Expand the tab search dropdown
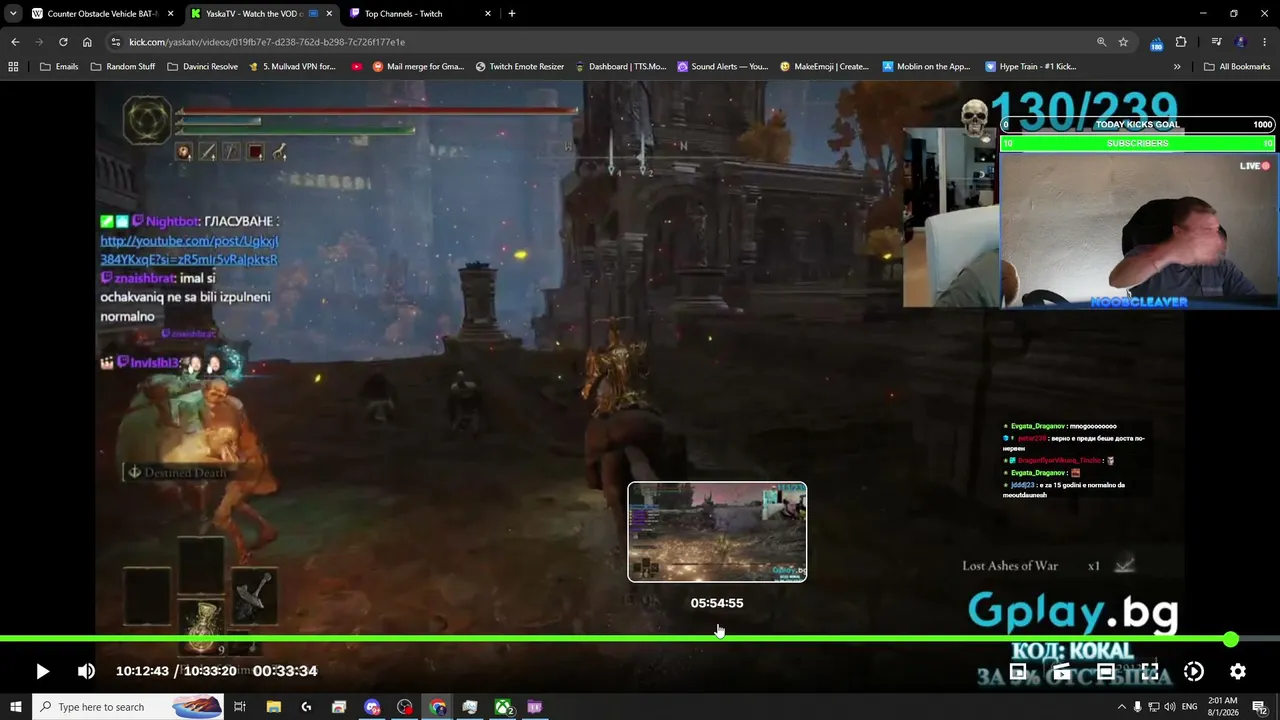Image resolution: width=1280 pixels, height=720 pixels. tap(13, 14)
